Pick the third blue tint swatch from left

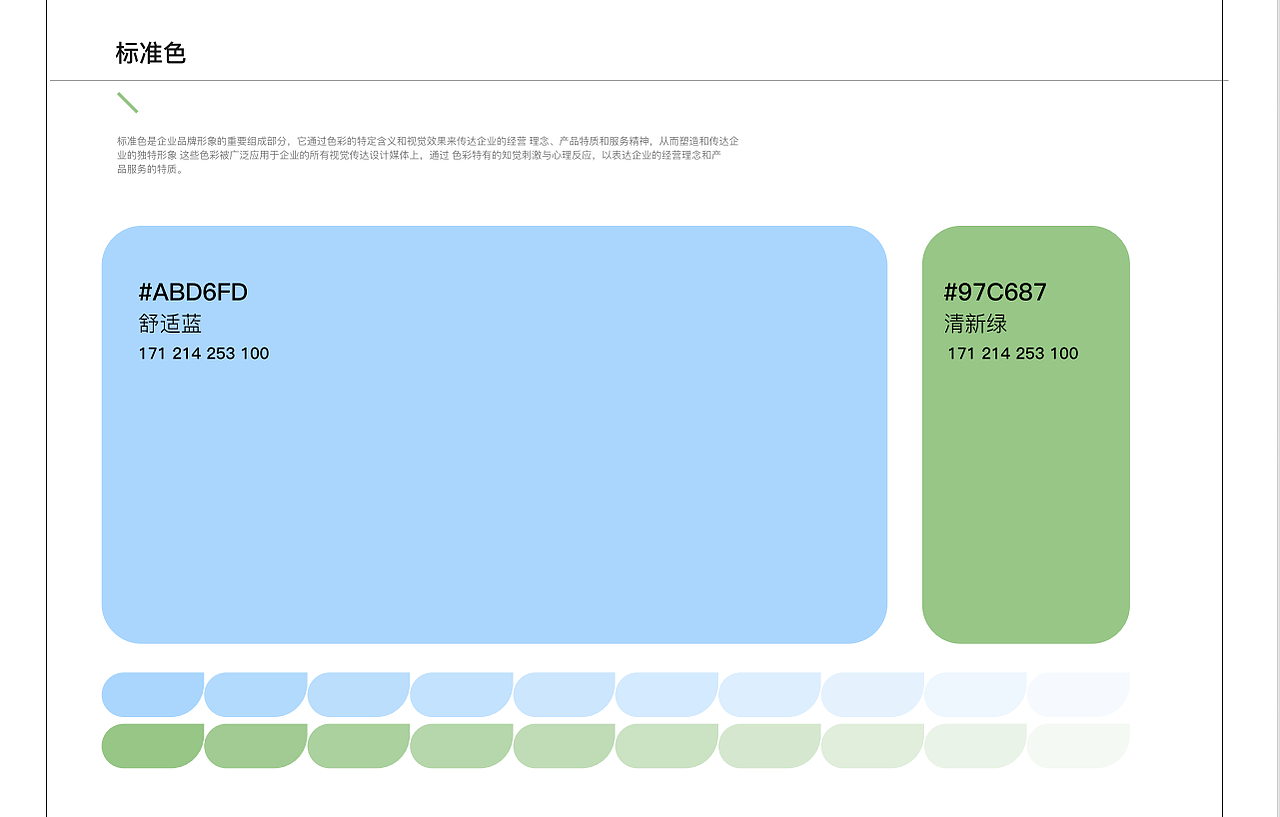click(x=359, y=694)
